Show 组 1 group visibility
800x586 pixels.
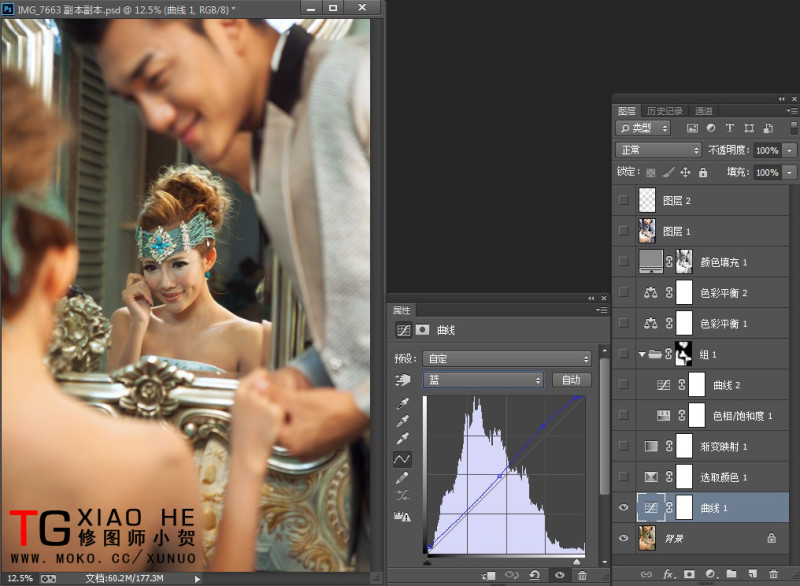(x=623, y=353)
